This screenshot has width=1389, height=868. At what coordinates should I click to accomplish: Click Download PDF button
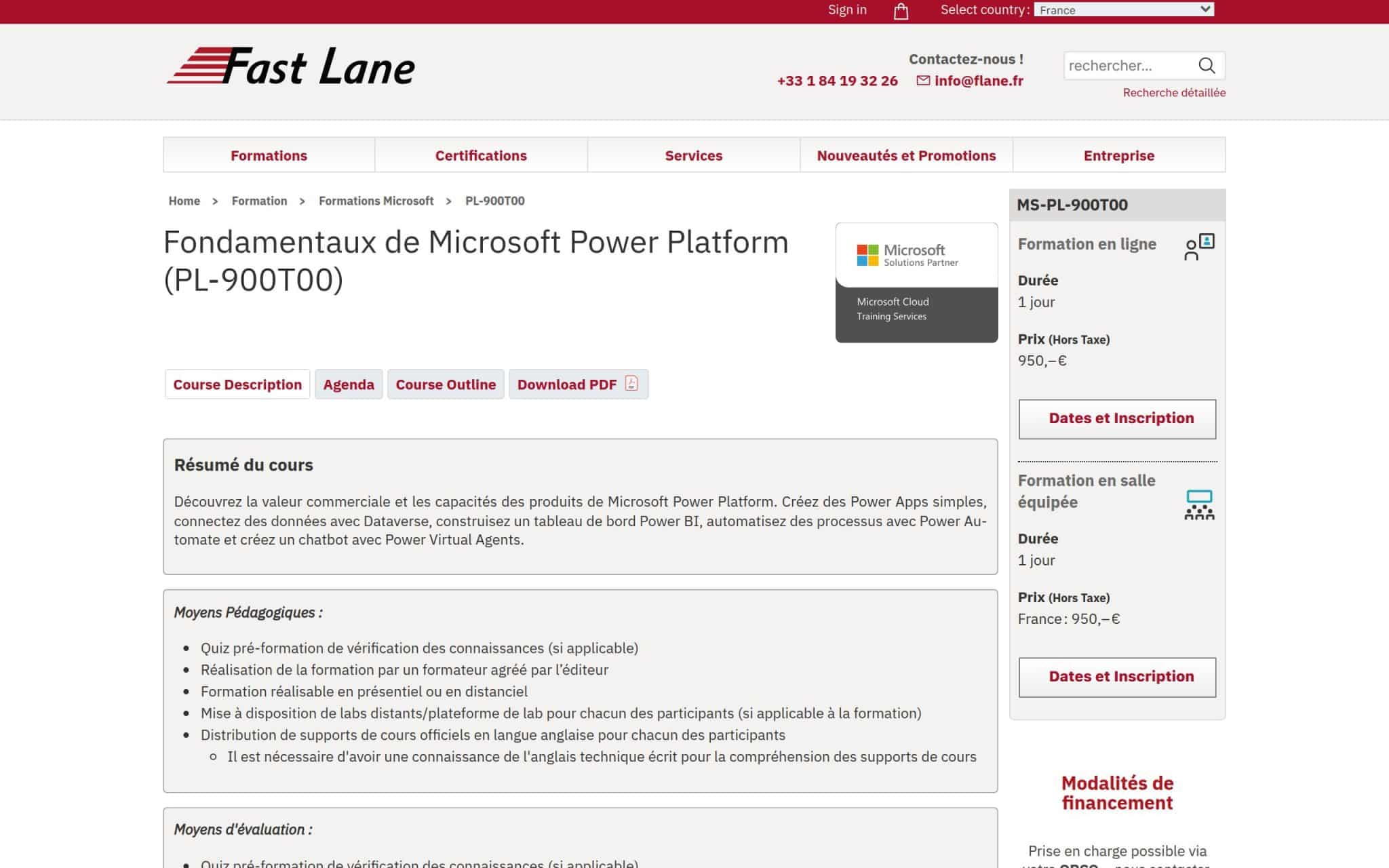[579, 384]
